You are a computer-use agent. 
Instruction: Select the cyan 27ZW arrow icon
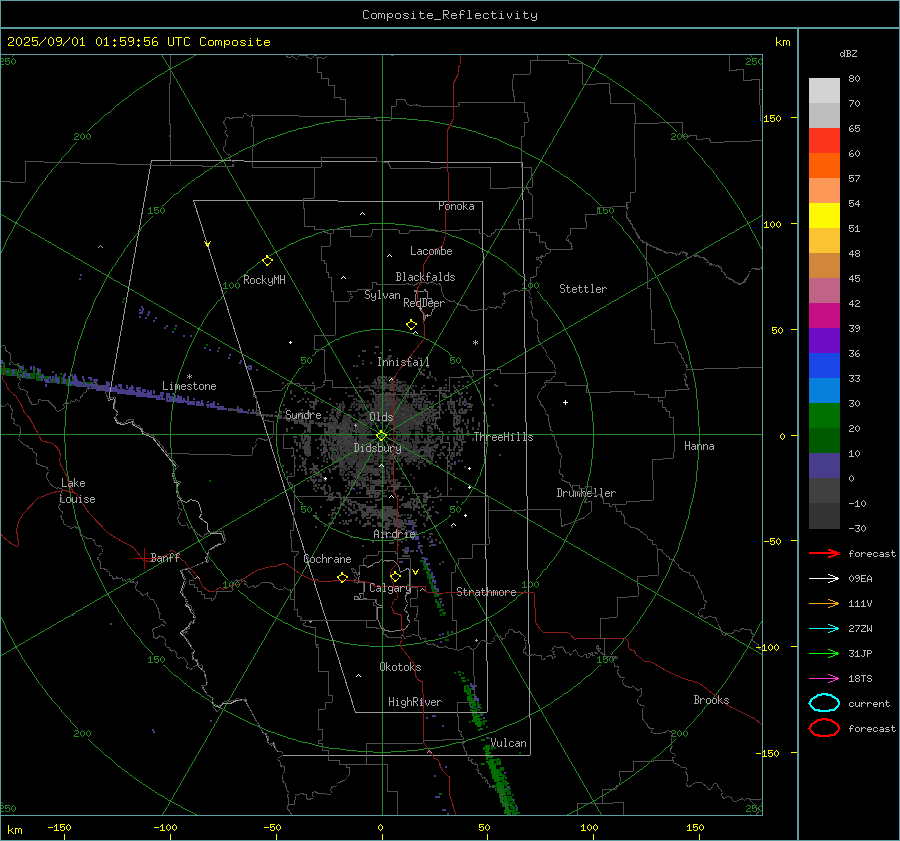824,629
